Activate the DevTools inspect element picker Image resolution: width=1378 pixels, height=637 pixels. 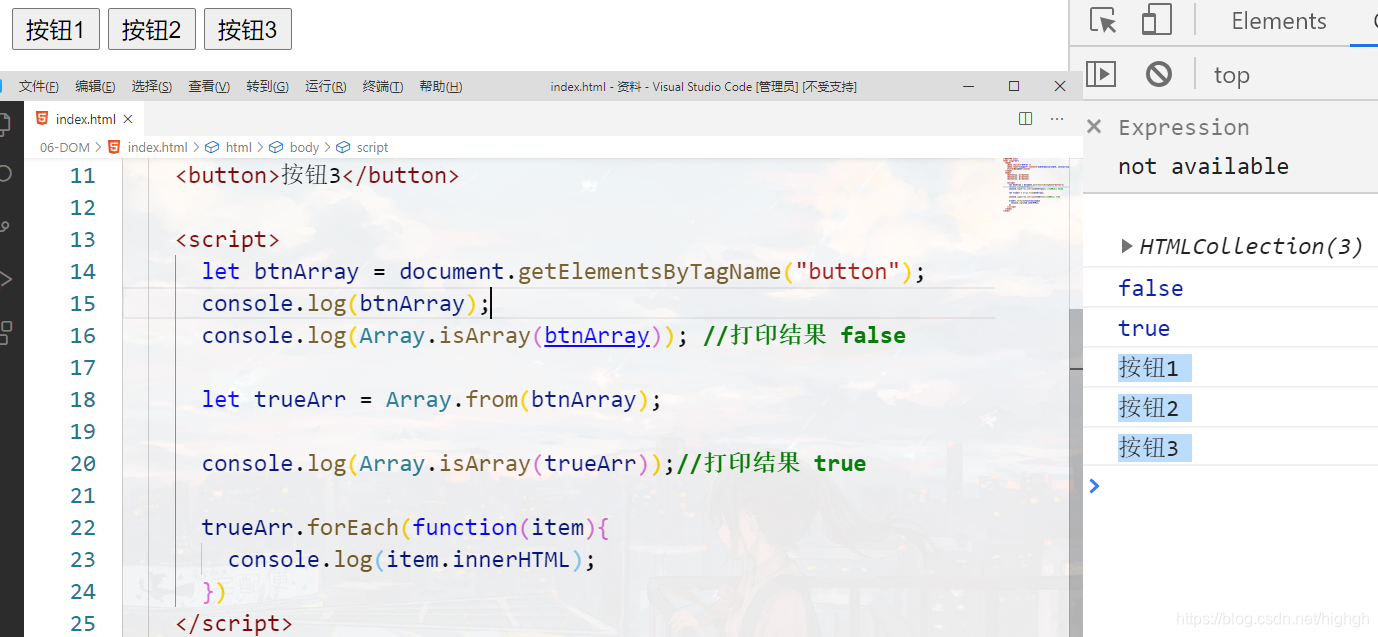click(1103, 21)
